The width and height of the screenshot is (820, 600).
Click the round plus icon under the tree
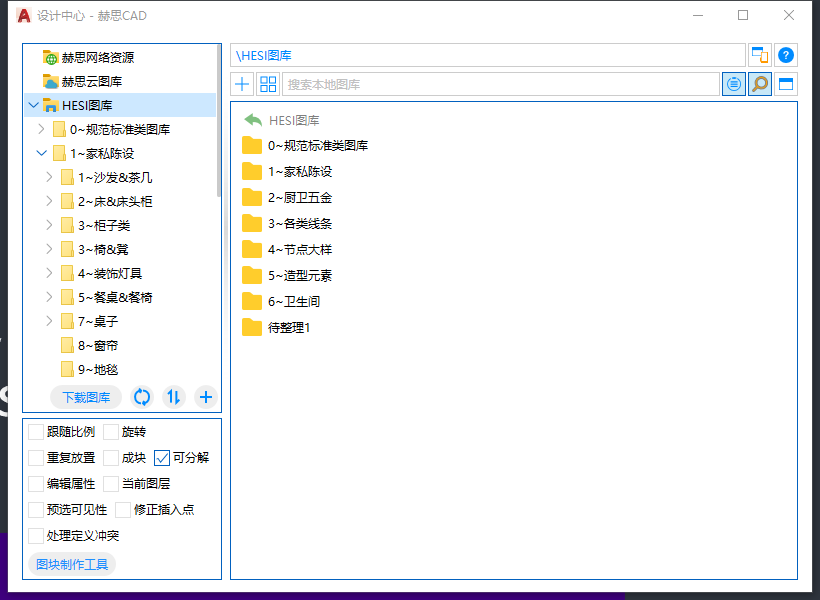click(x=206, y=398)
